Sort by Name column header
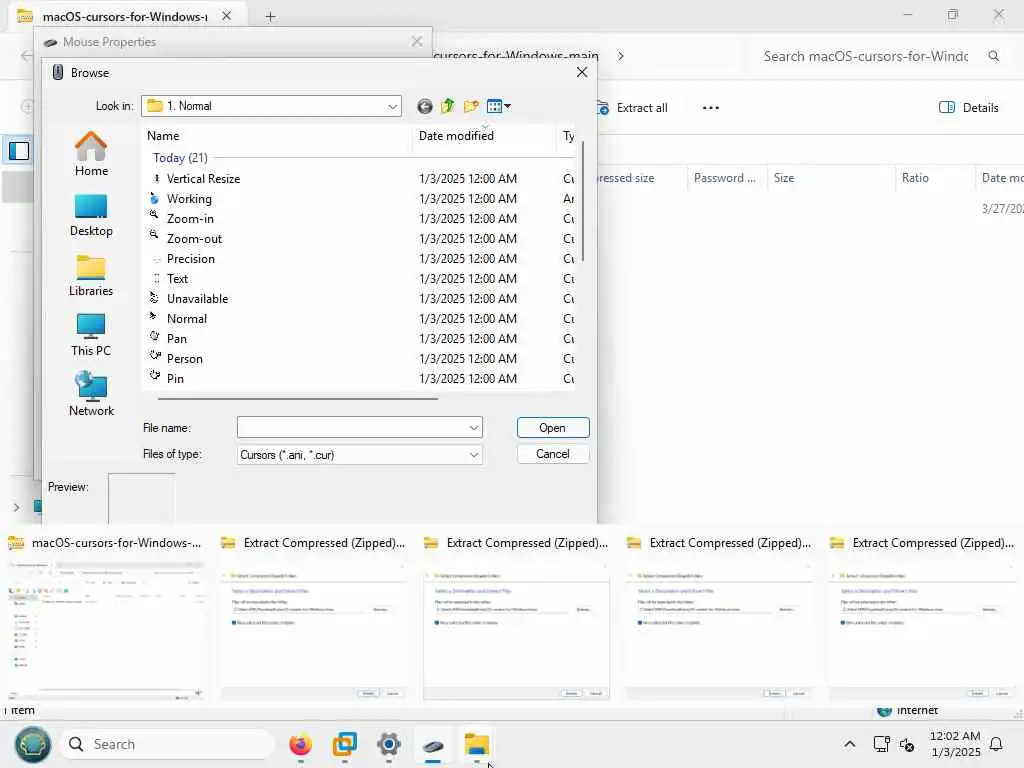Viewport: 1024px width, 768px height. pos(163,136)
